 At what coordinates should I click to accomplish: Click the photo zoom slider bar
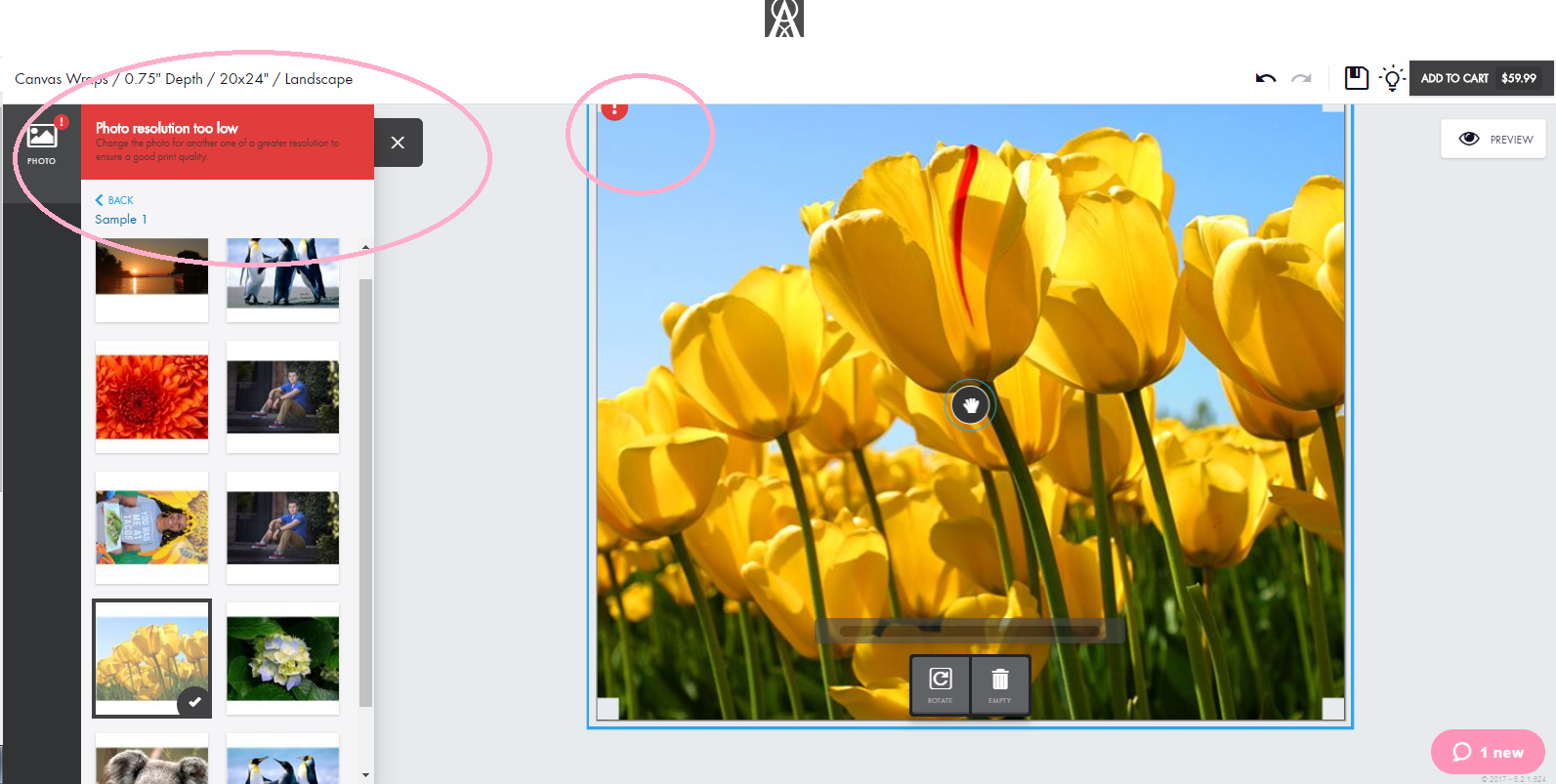[x=970, y=631]
